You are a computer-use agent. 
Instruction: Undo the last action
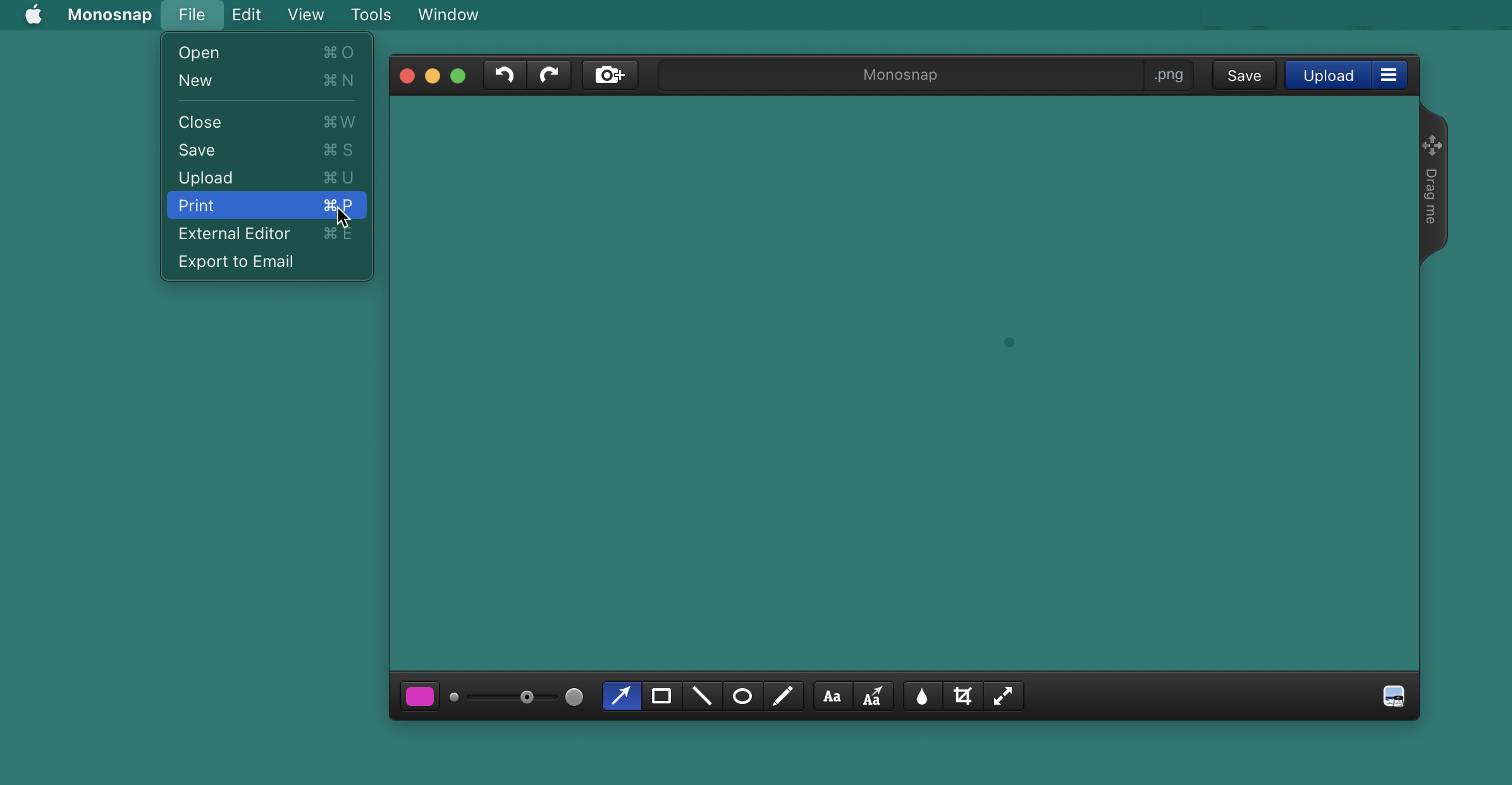(x=505, y=75)
